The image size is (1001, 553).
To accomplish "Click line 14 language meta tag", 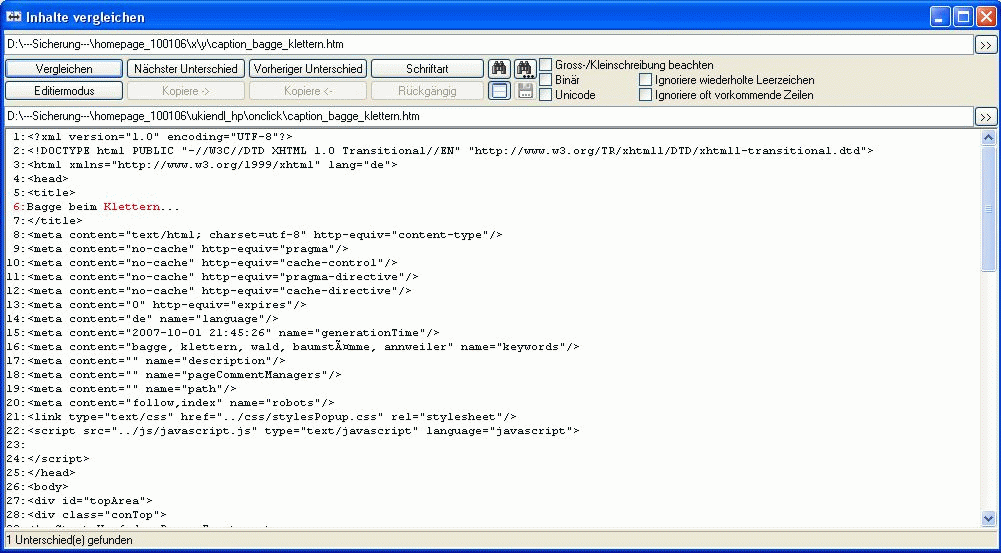I will [153, 319].
